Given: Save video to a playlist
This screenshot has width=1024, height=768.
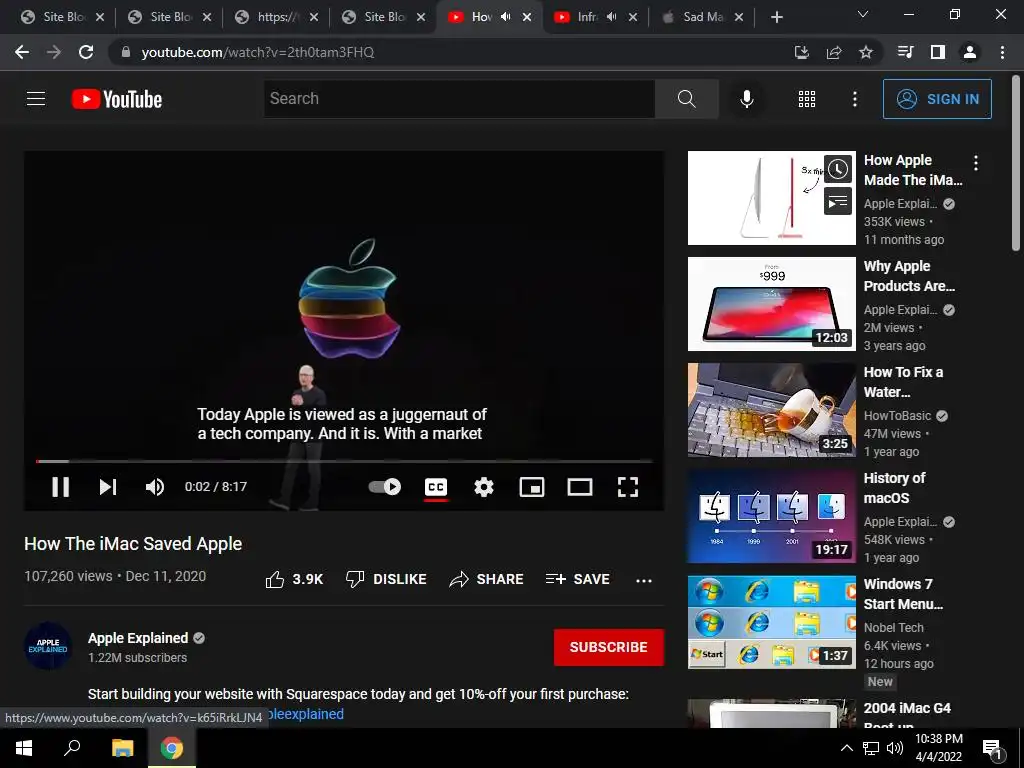Looking at the screenshot, I should 578,579.
